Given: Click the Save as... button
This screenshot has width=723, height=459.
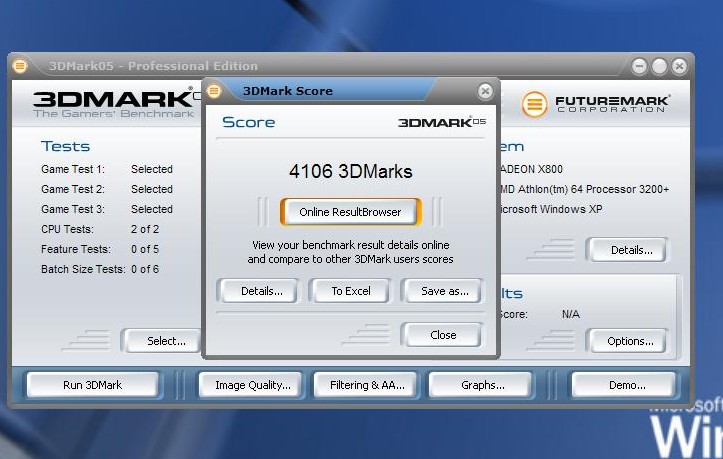Looking at the screenshot, I should point(444,291).
